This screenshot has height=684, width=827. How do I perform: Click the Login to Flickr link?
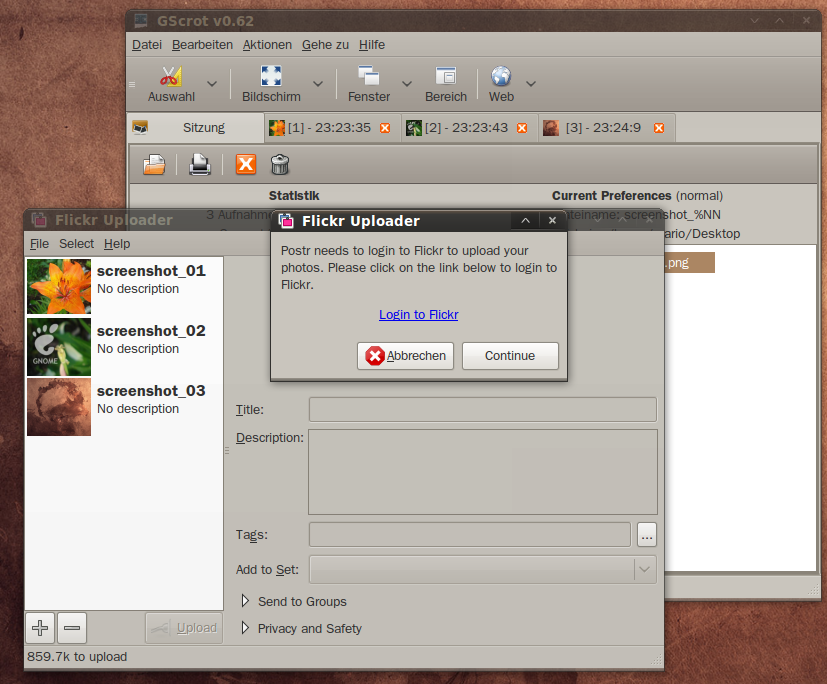(418, 314)
